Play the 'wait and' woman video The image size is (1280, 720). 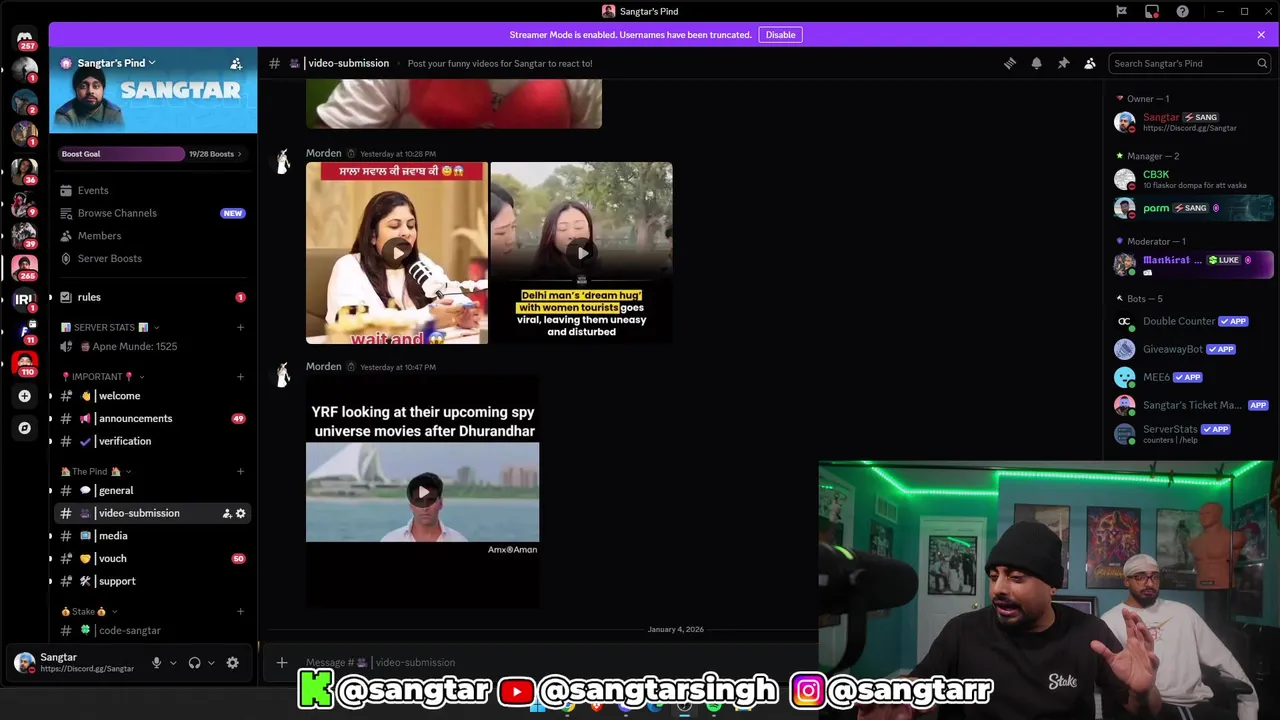(397, 253)
